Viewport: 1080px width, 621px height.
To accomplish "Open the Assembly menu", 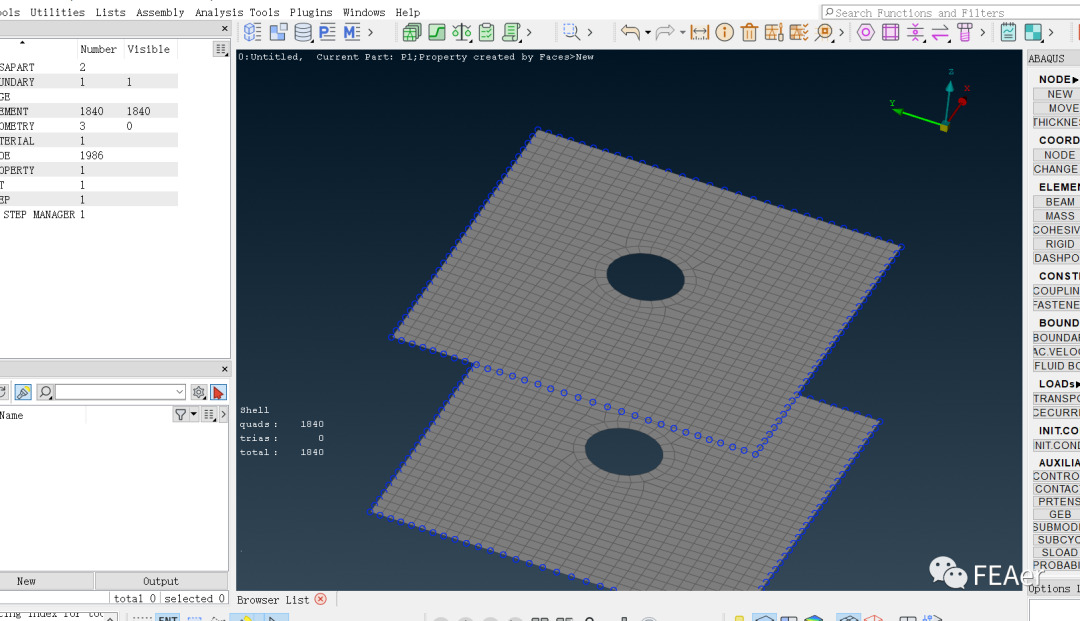I will click(x=160, y=12).
